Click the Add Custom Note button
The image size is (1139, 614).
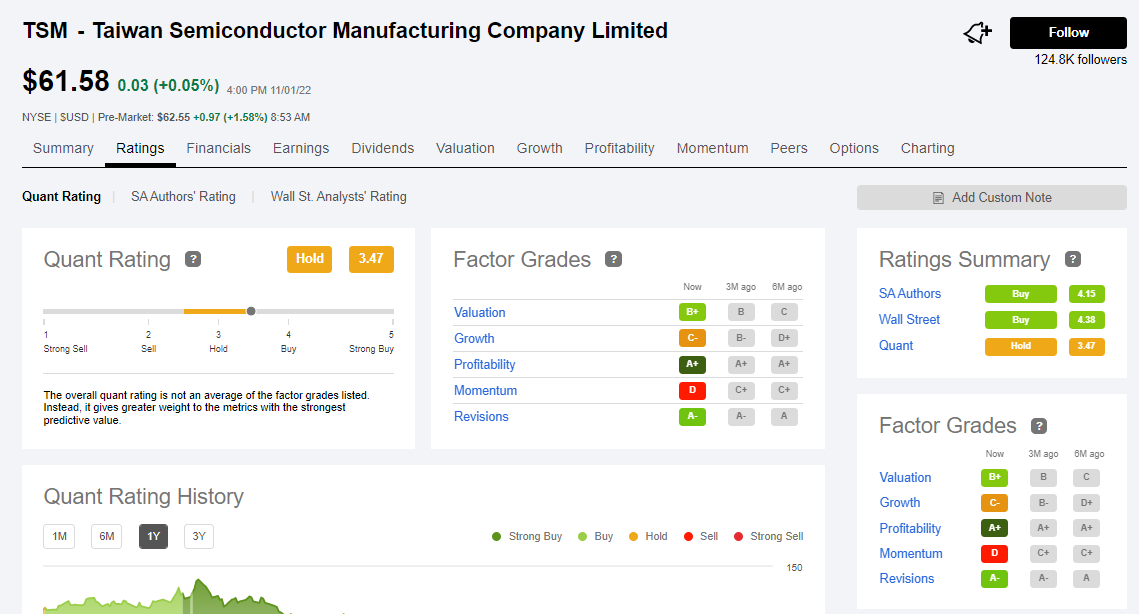point(992,198)
